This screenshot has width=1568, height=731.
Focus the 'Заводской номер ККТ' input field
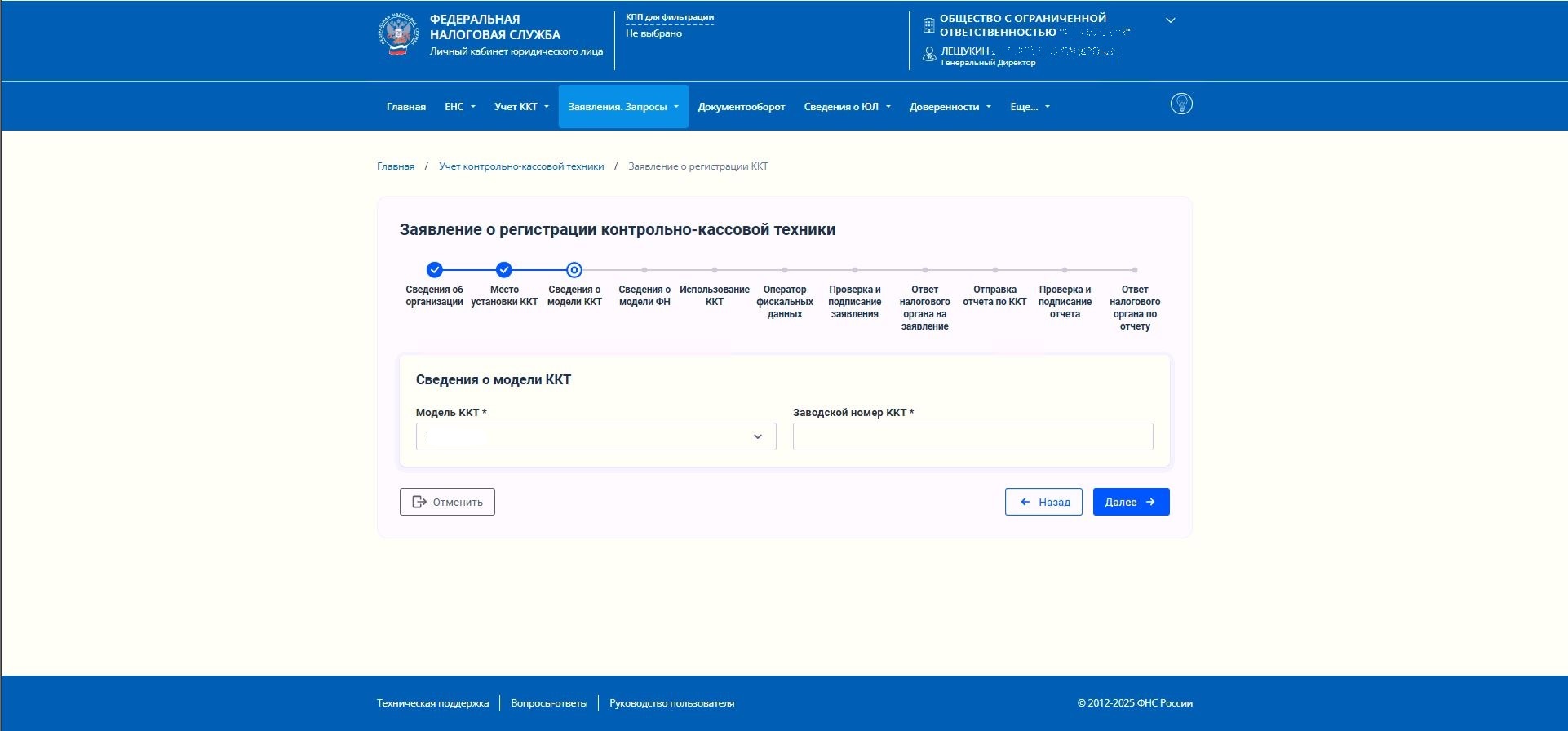972,436
